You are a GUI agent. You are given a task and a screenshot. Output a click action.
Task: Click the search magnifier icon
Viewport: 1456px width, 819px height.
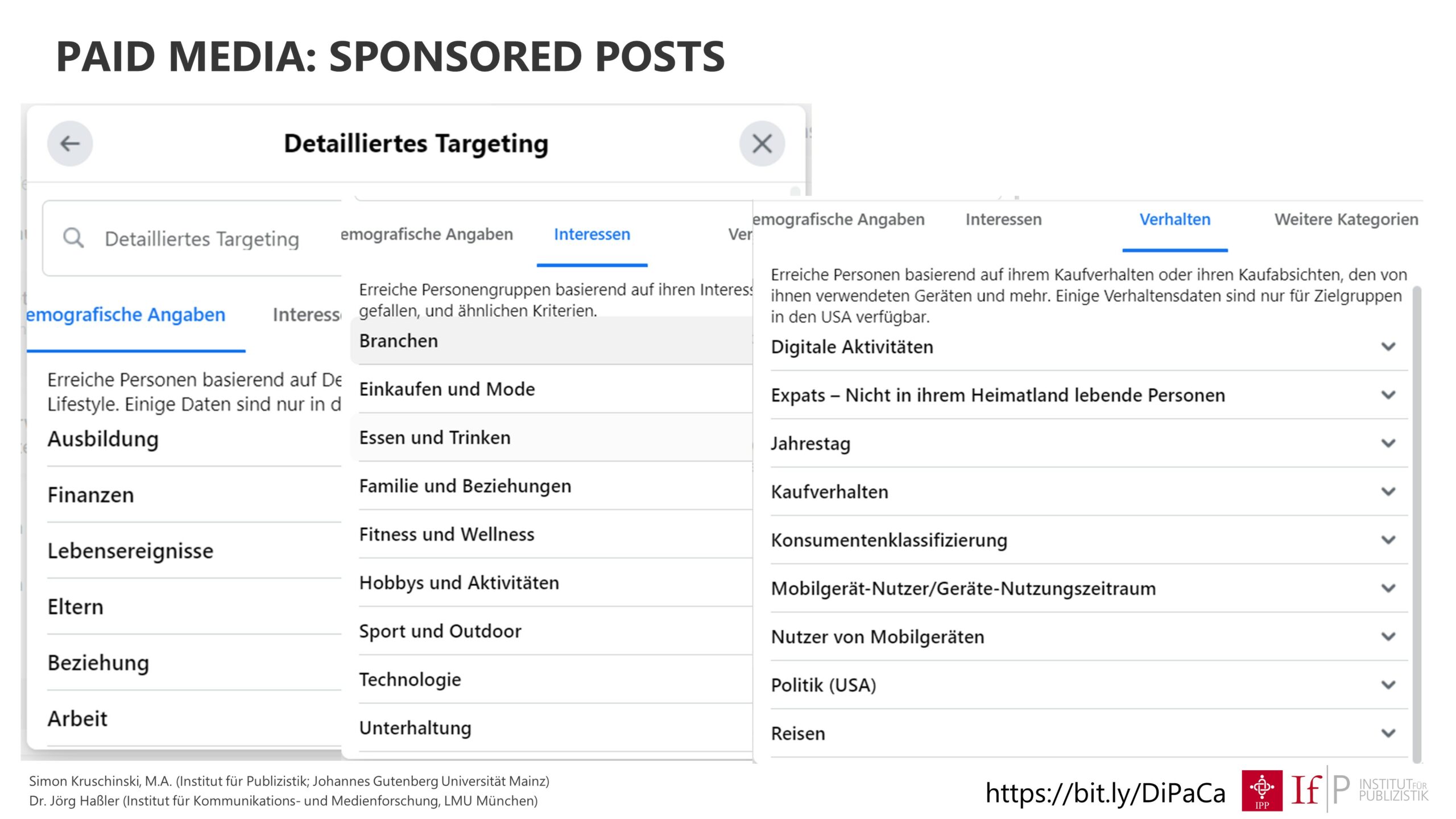(x=73, y=238)
